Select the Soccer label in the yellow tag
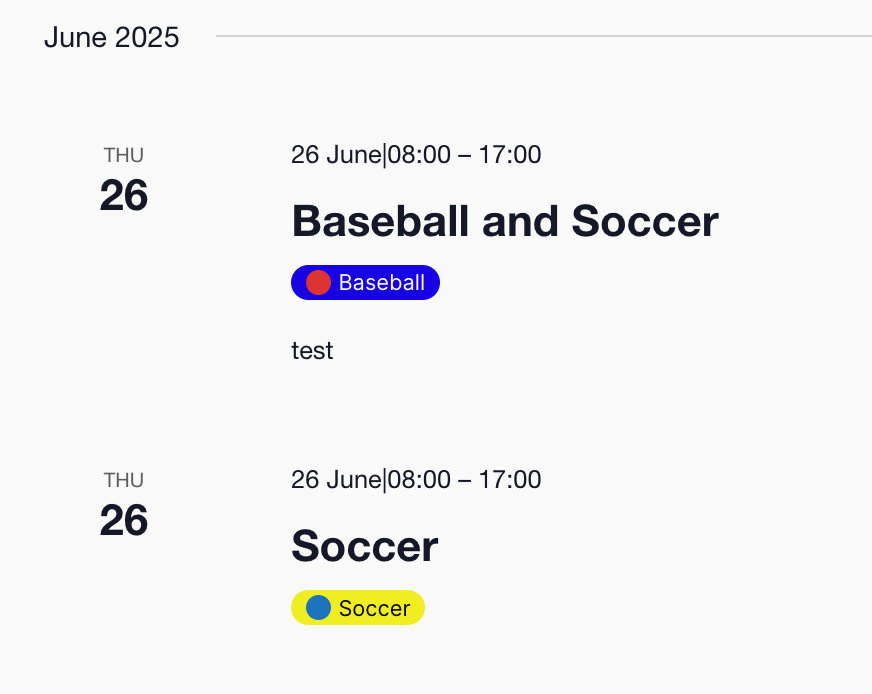Screen dimensions: 872x694 (x=374, y=608)
